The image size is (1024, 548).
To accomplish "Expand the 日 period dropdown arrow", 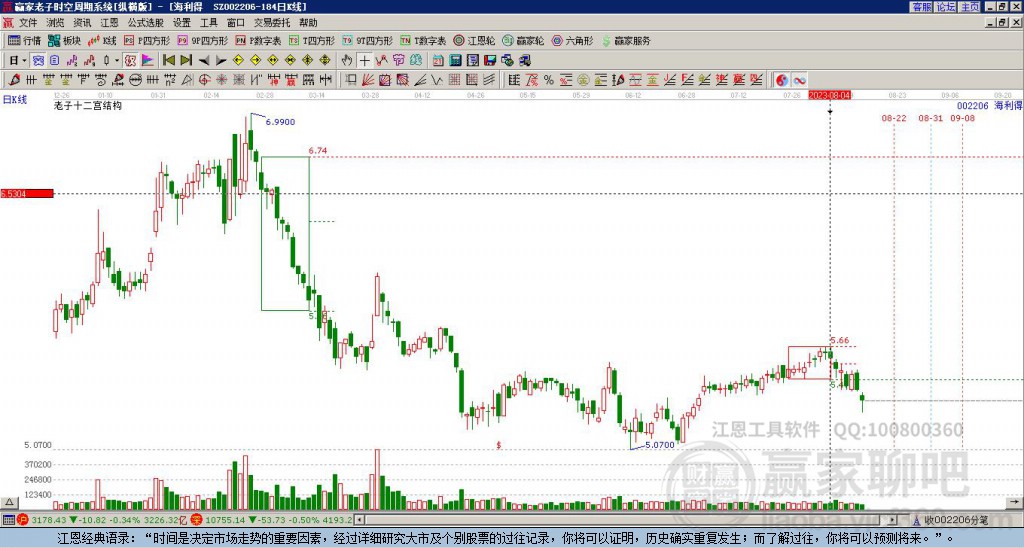I will 25,61.
